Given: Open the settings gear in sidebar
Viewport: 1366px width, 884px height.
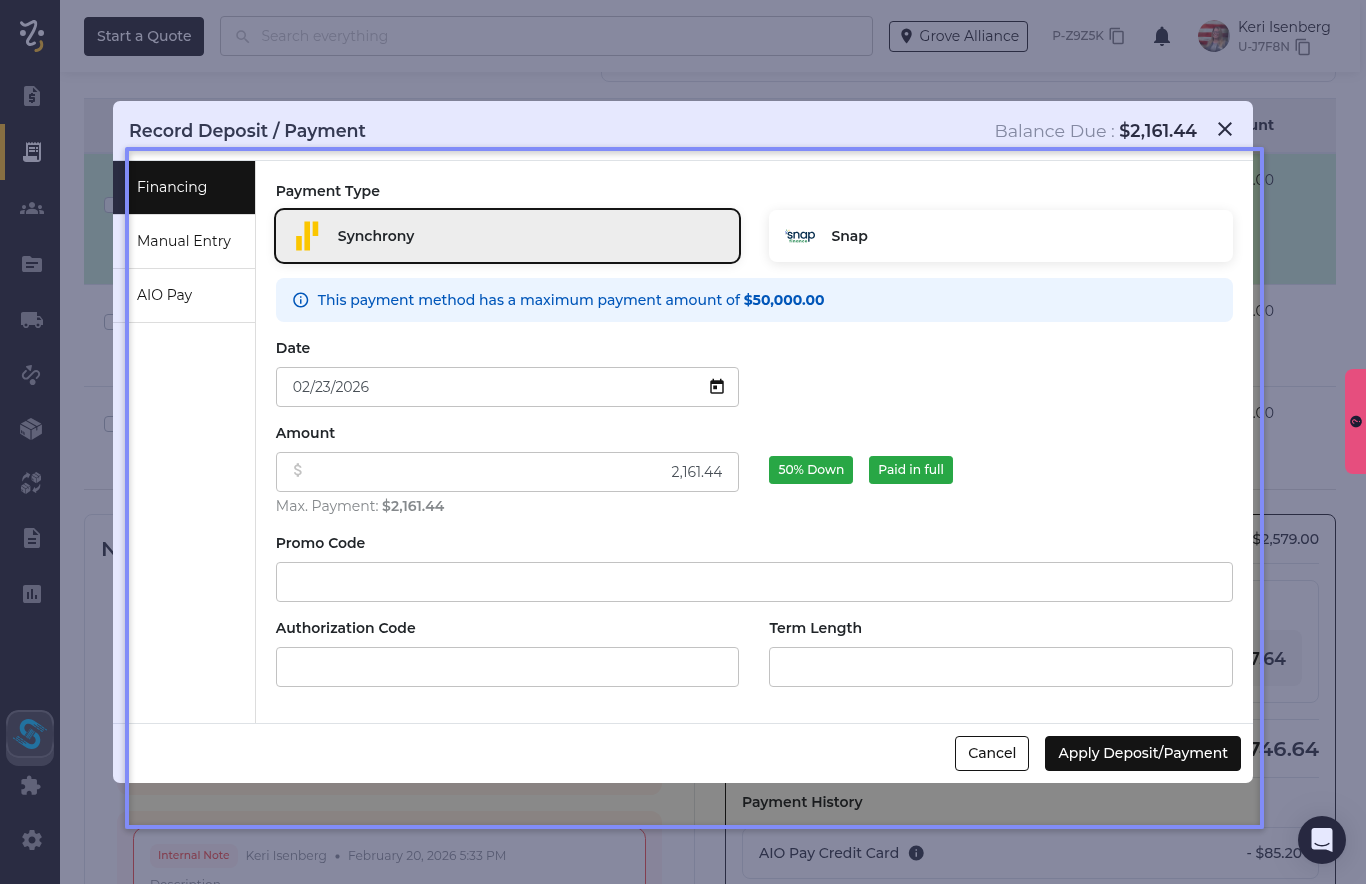Looking at the screenshot, I should click(31, 840).
